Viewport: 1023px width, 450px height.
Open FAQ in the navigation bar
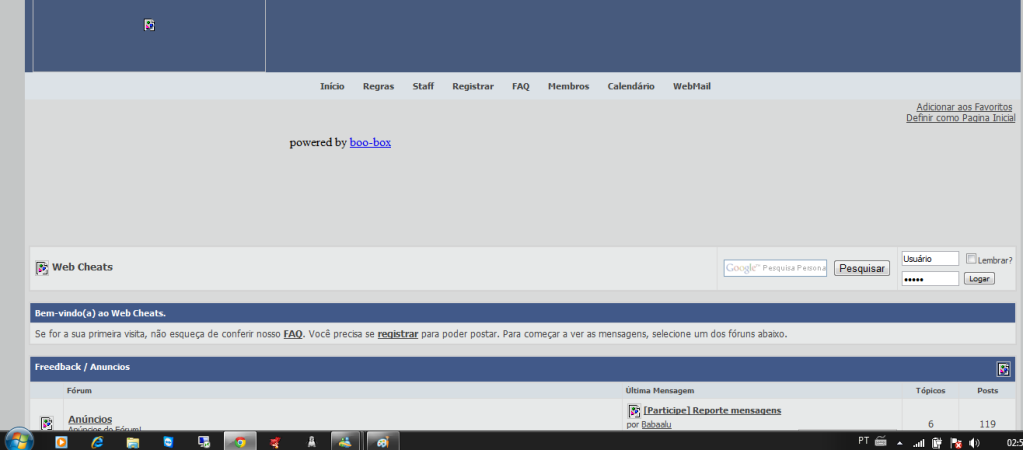pyautogui.click(x=521, y=86)
